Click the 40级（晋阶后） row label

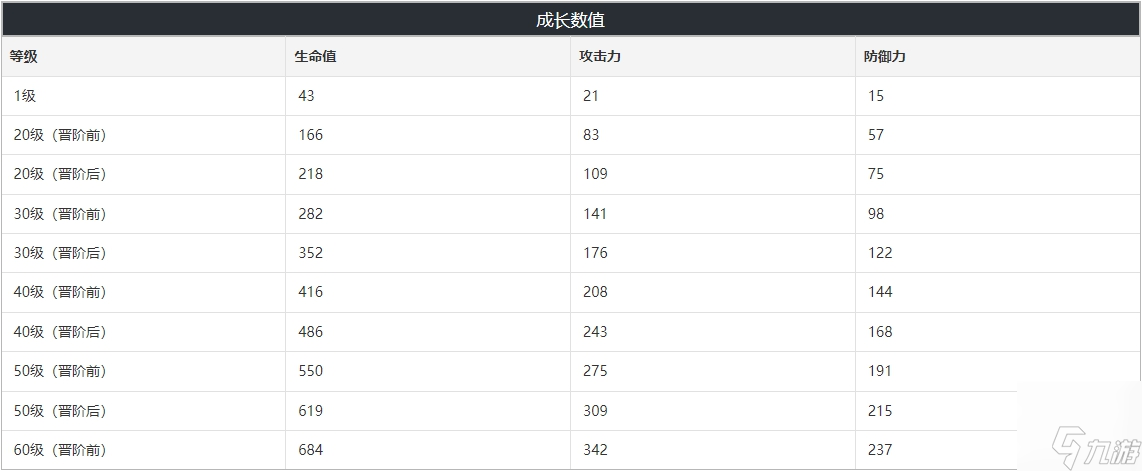point(60,332)
